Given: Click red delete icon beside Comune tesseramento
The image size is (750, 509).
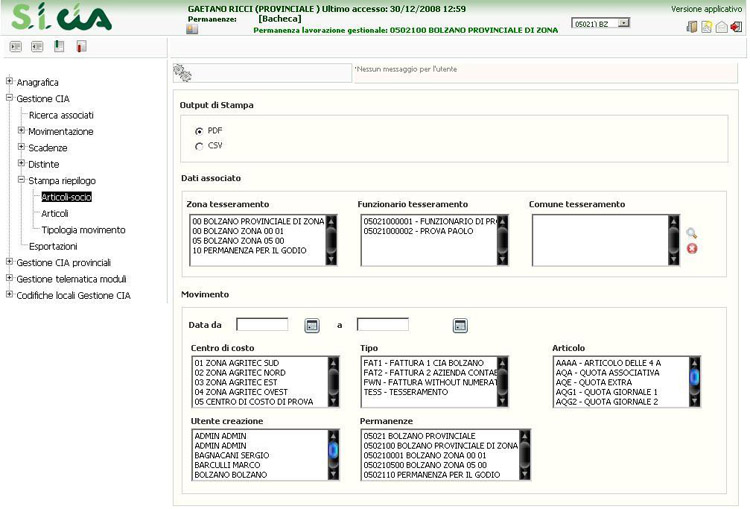Looking at the screenshot, I should pos(692,248).
